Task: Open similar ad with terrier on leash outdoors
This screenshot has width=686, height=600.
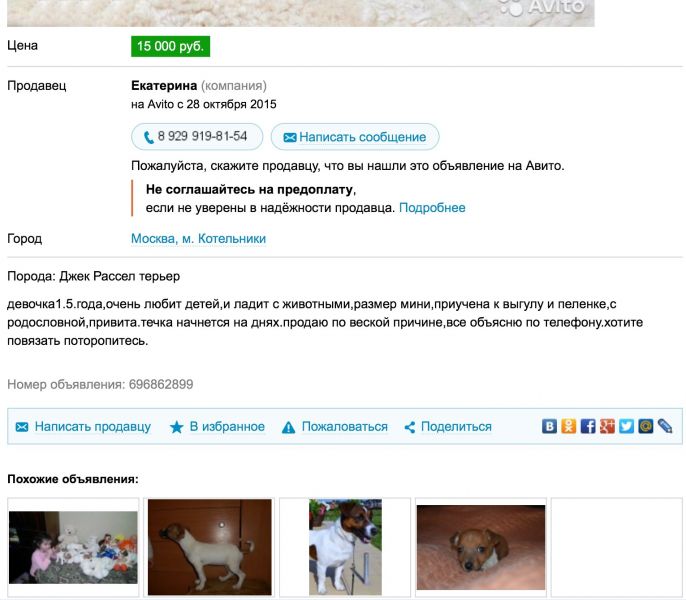Action: (x=345, y=547)
